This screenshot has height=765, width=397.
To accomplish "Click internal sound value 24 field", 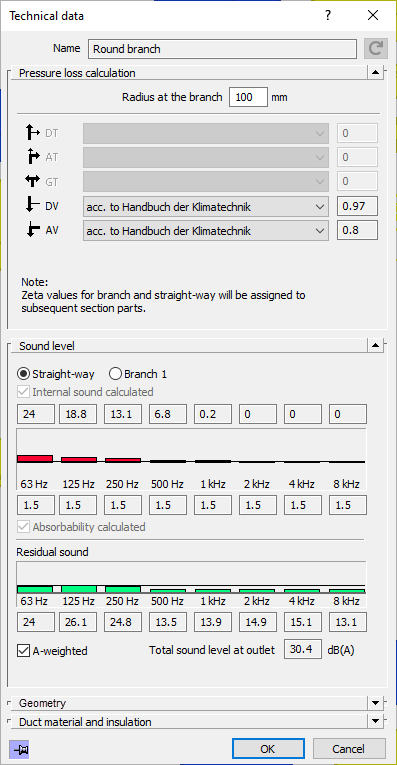I will pos(36,414).
